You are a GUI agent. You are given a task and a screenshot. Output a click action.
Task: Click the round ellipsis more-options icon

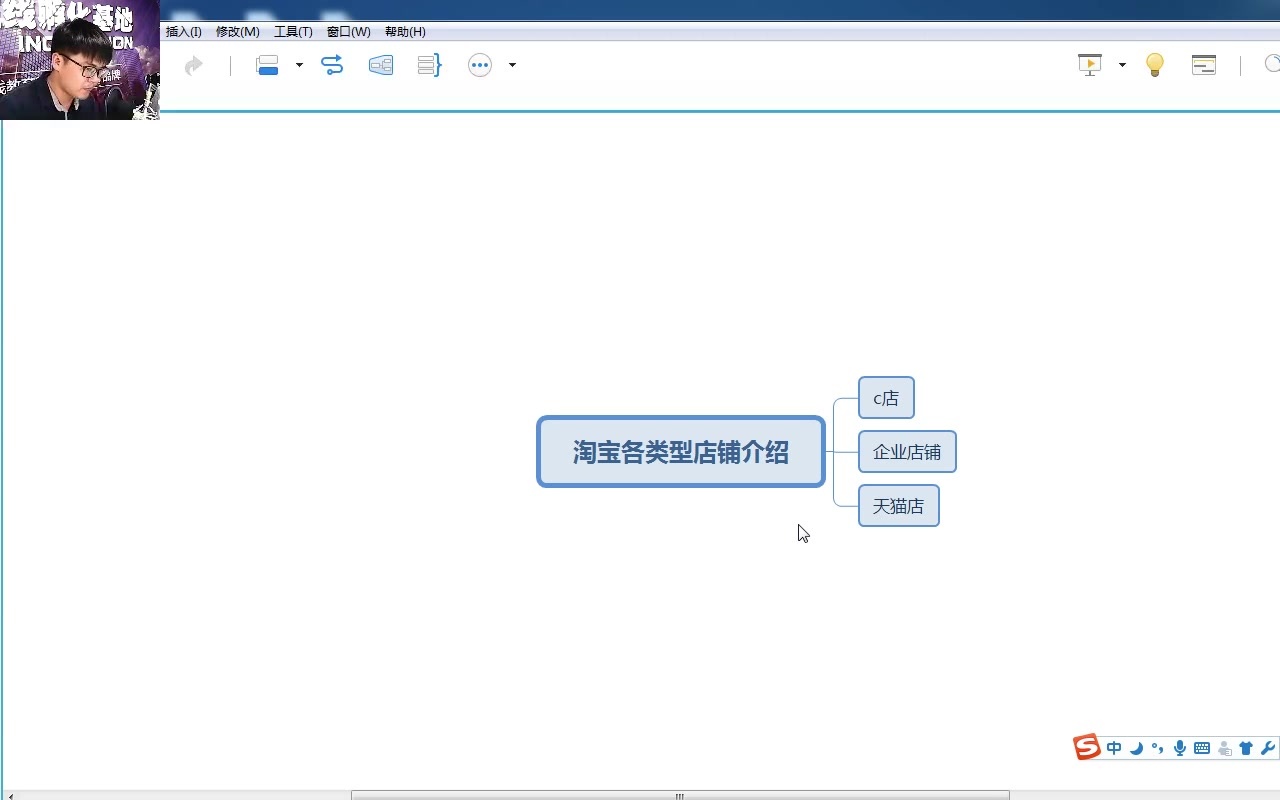coord(480,65)
